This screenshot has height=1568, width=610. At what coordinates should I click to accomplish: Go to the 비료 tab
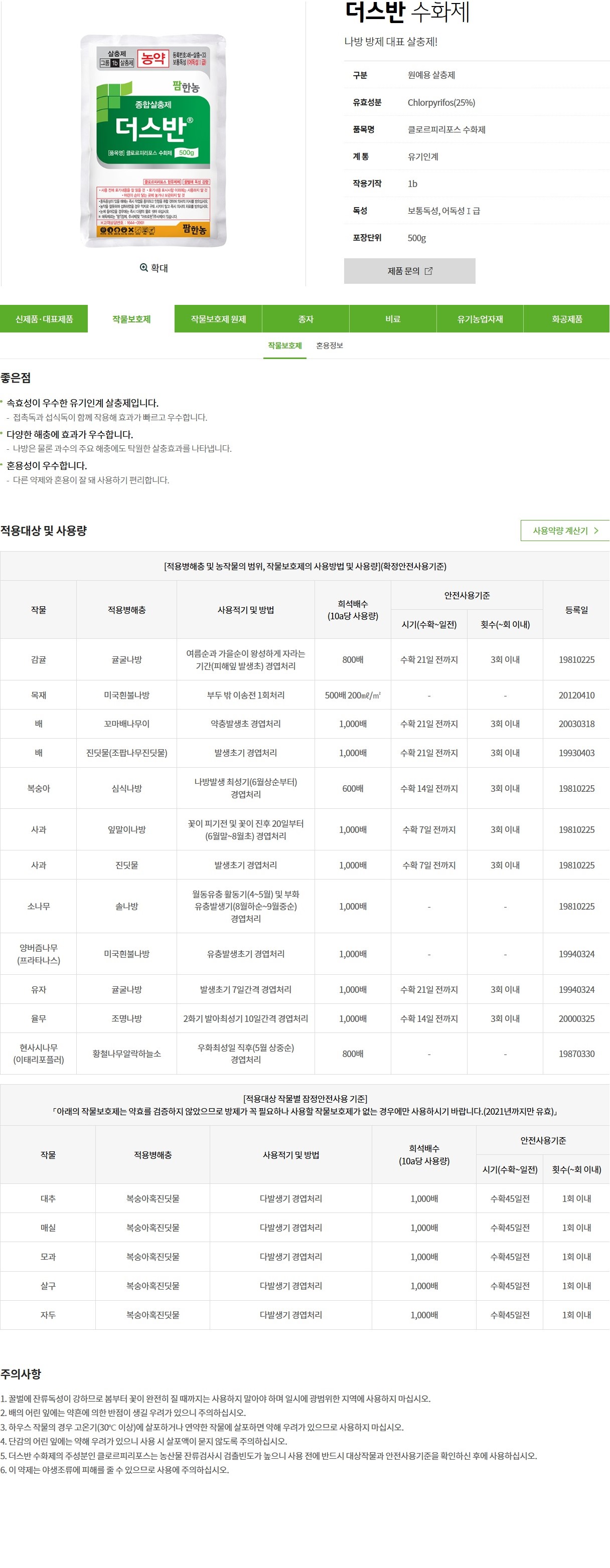[x=393, y=319]
